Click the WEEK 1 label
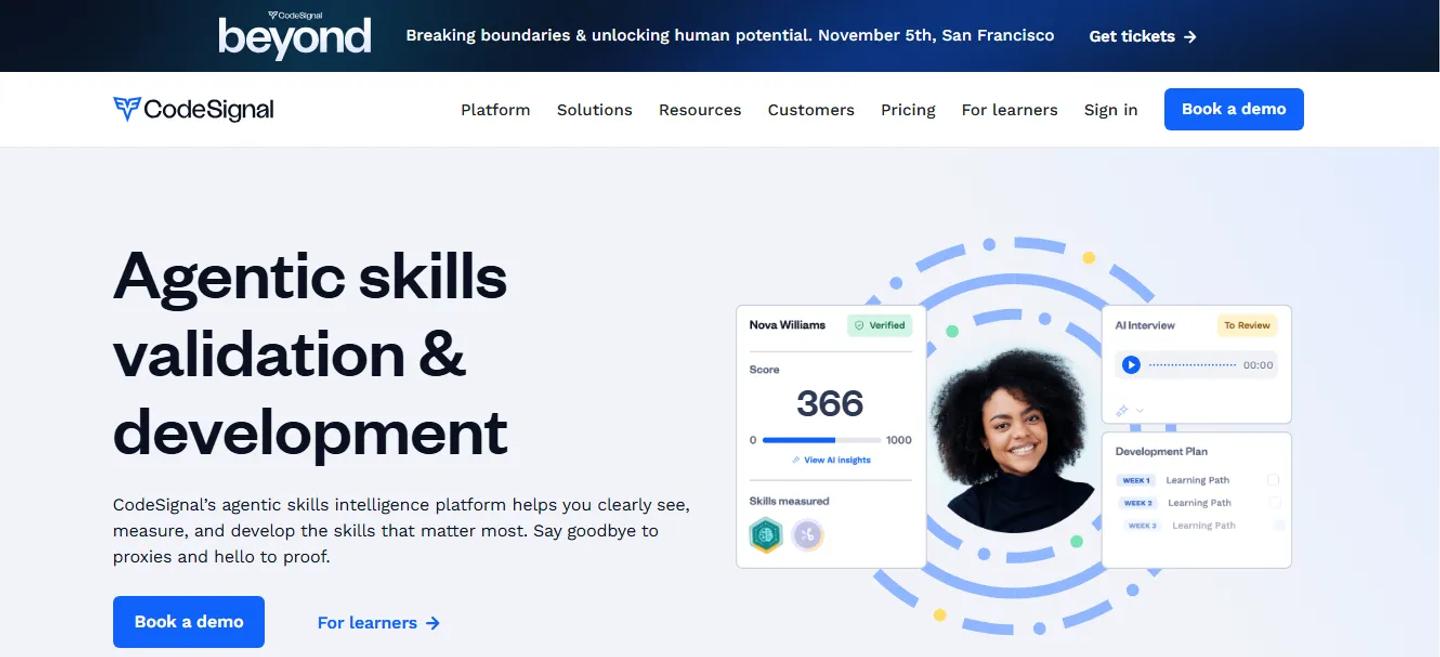Image resolution: width=1440 pixels, height=657 pixels. coord(1135,480)
